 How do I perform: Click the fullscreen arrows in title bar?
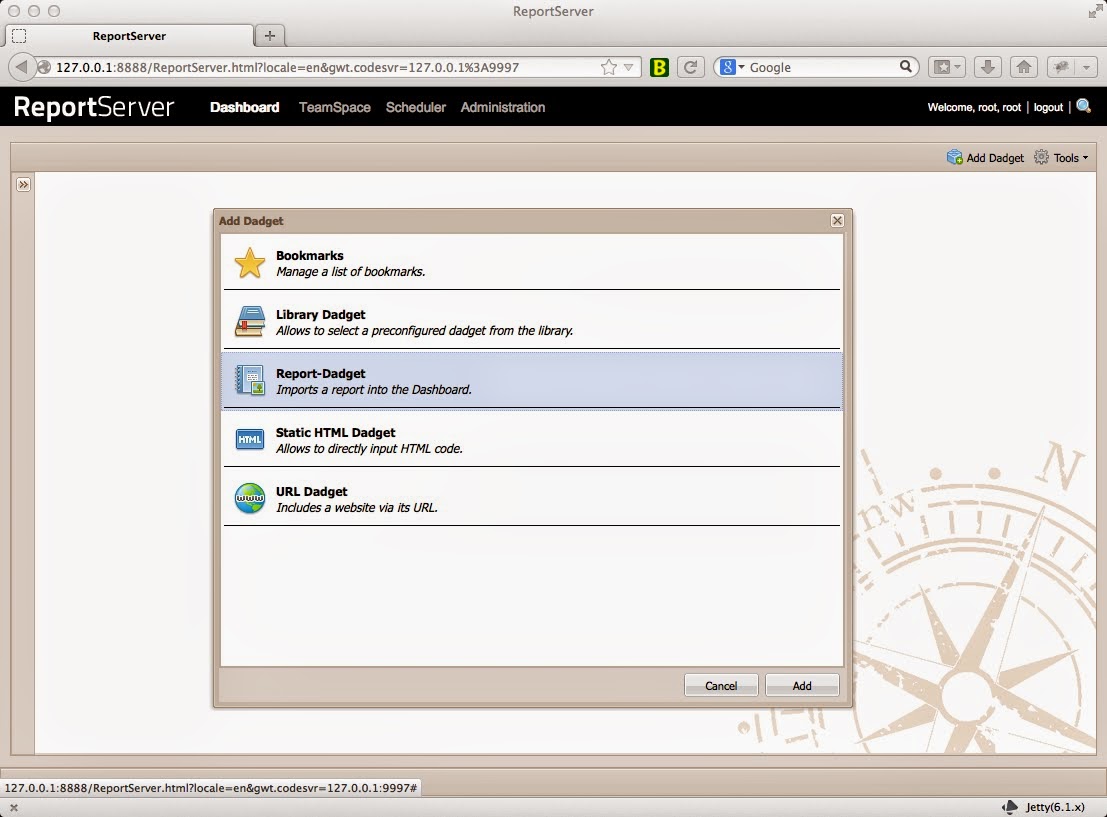click(x=1095, y=11)
